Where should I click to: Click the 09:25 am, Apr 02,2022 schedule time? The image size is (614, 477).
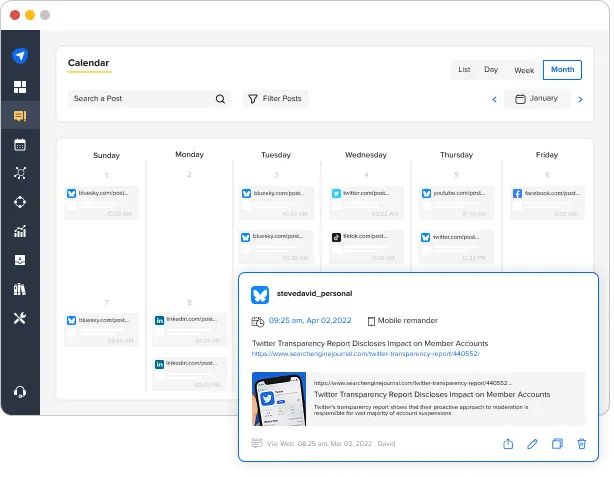pos(310,320)
